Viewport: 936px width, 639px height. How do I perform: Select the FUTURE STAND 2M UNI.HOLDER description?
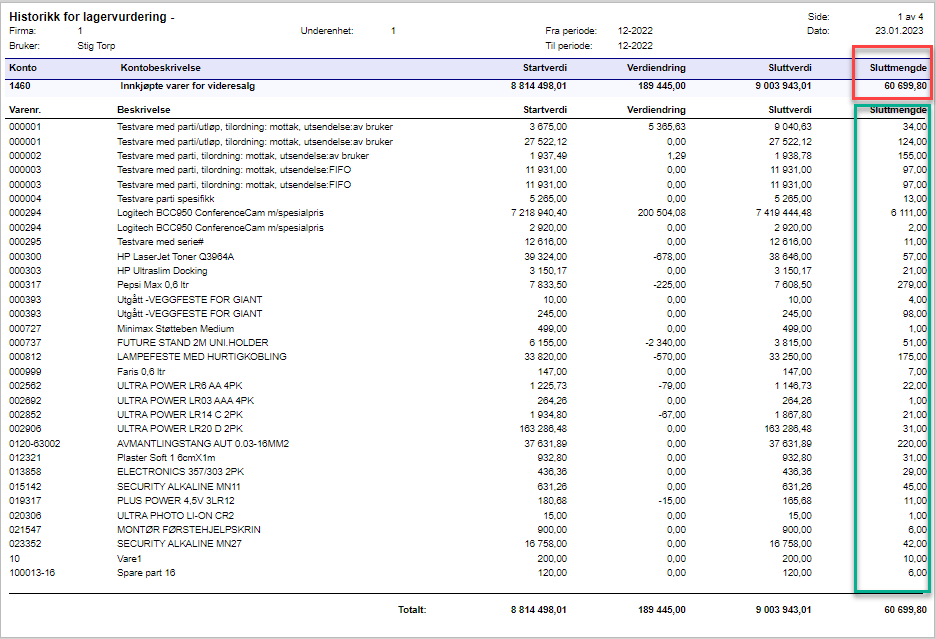point(193,343)
